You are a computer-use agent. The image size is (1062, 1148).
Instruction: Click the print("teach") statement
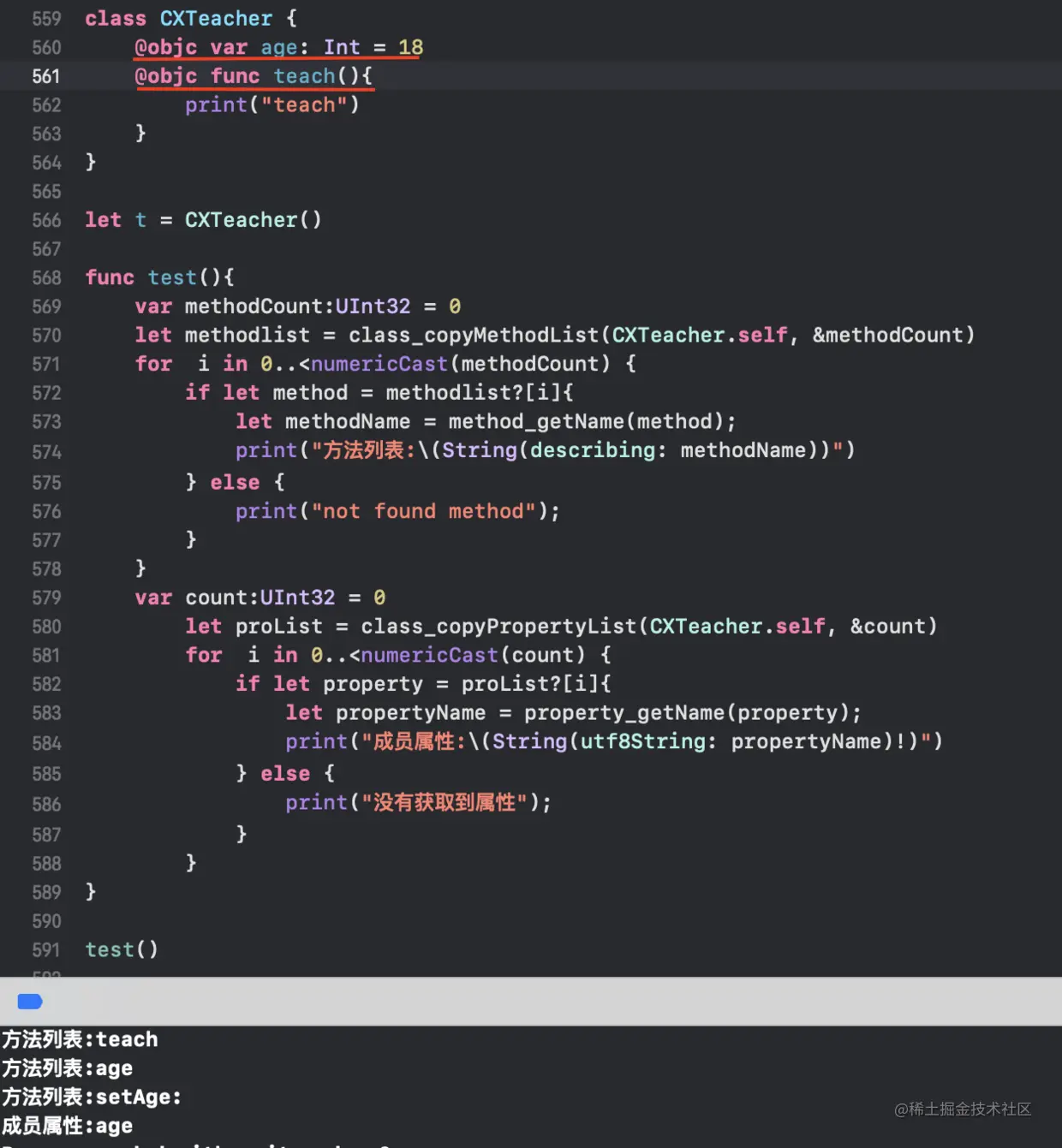click(272, 104)
